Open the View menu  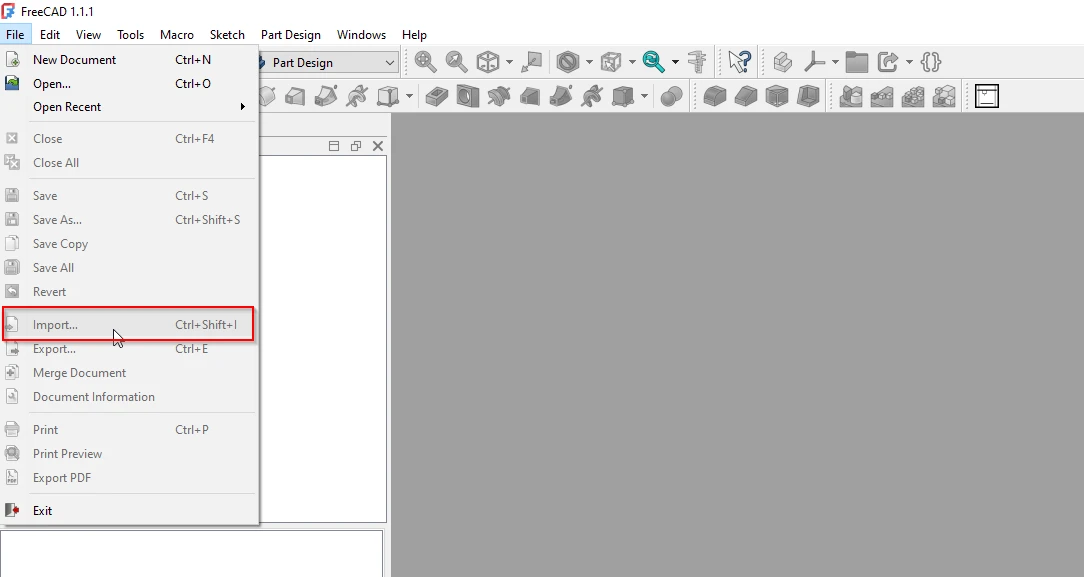point(88,35)
